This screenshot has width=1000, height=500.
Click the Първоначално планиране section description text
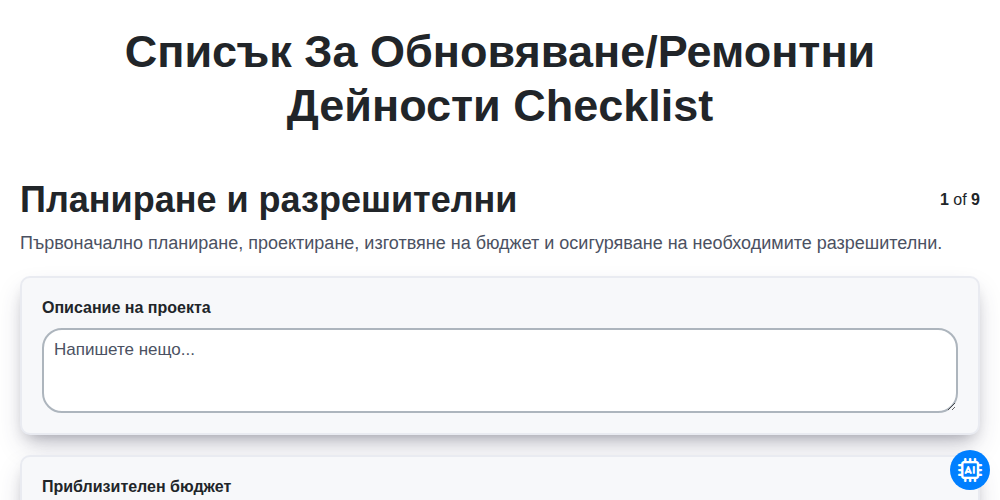tap(481, 243)
